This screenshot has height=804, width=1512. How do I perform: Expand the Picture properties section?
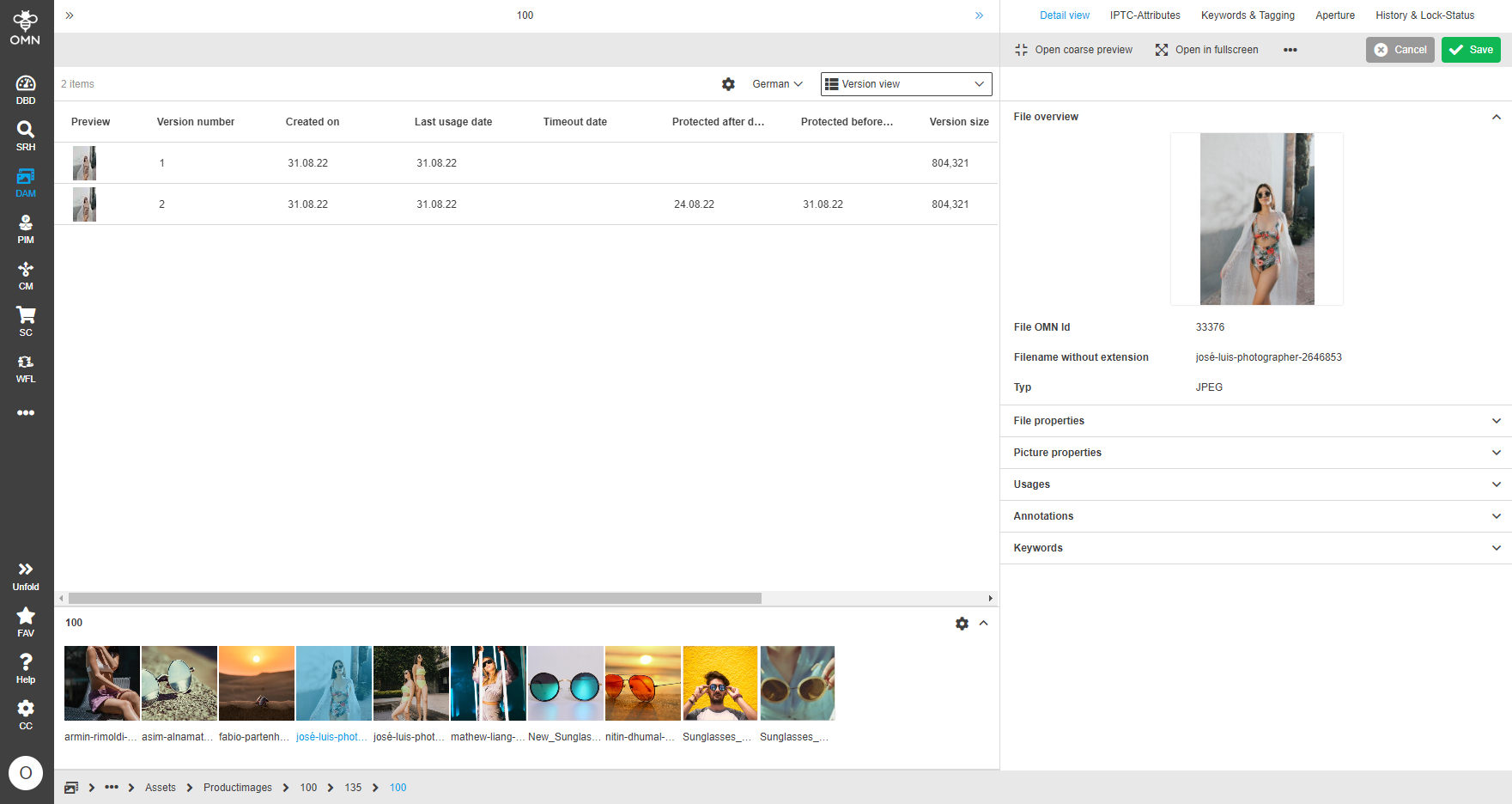pos(1254,452)
